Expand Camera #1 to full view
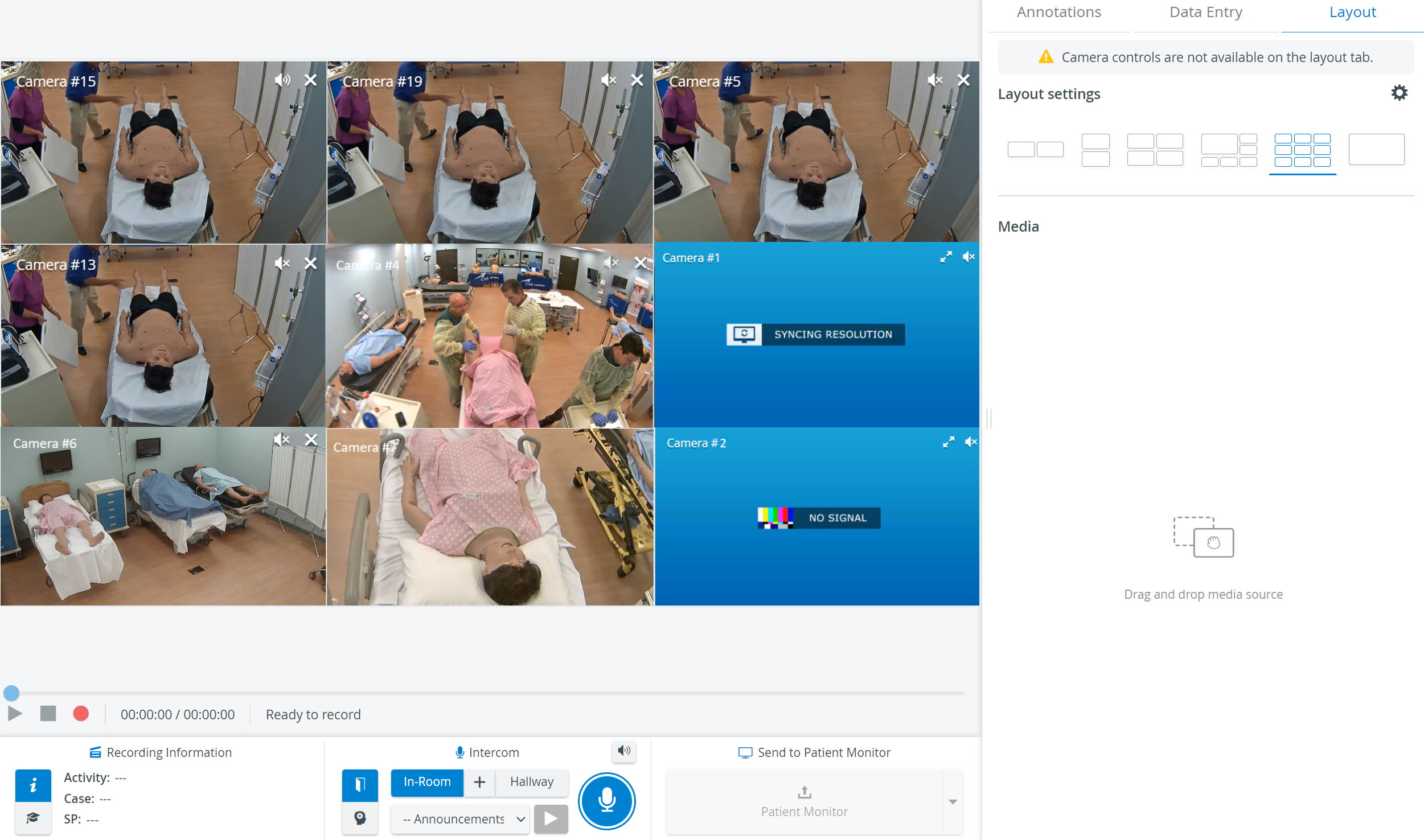This screenshot has width=1424, height=840. [x=946, y=257]
